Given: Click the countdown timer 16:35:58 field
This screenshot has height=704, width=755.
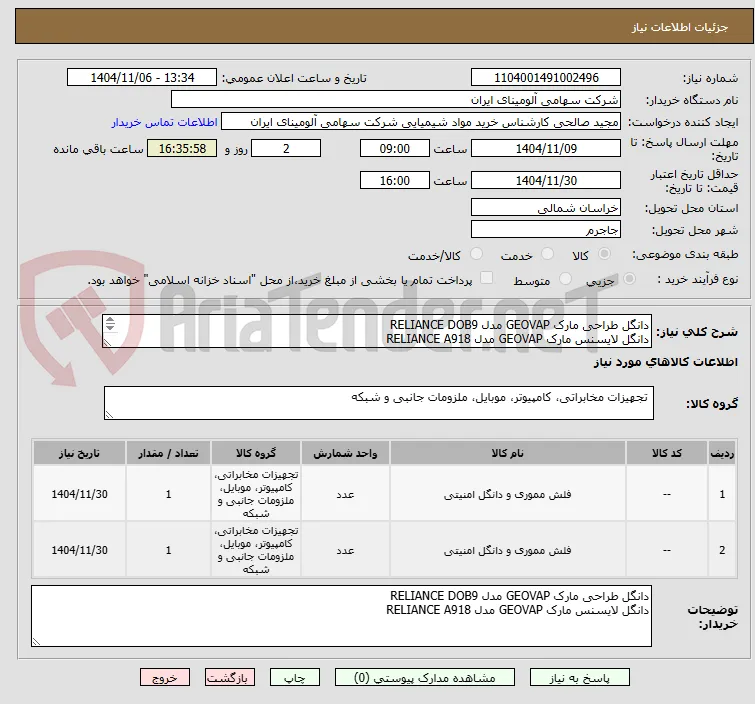Looking at the screenshot, I should [x=182, y=148].
